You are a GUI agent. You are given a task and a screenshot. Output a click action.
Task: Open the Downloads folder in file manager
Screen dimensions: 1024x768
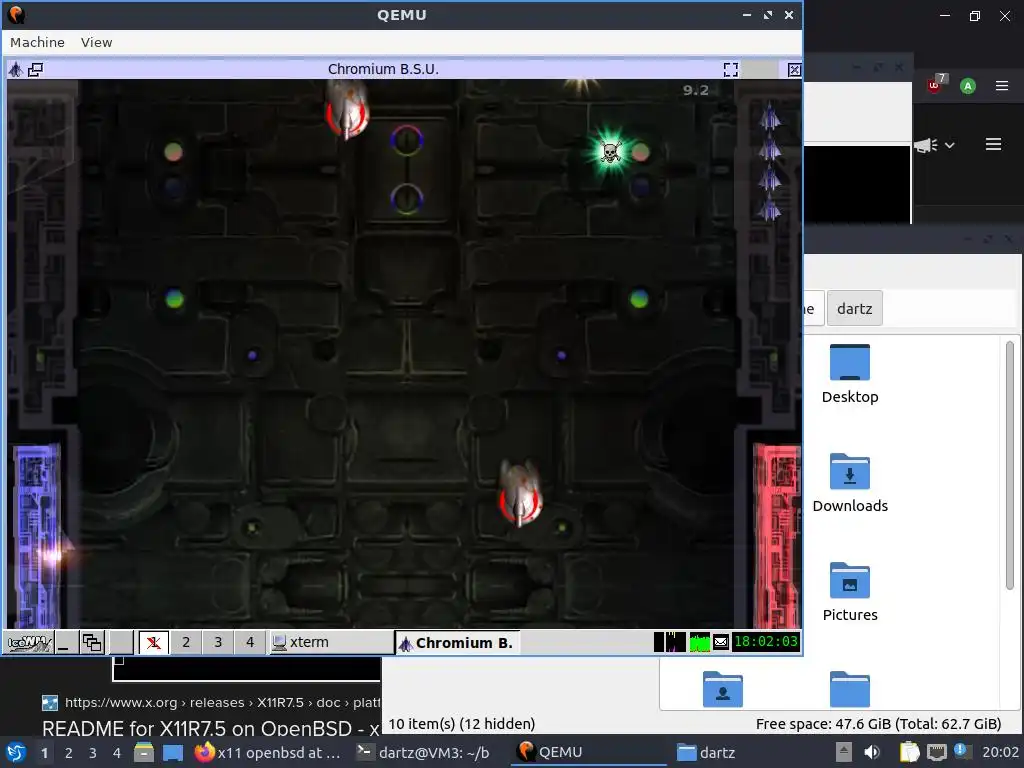coord(850,483)
